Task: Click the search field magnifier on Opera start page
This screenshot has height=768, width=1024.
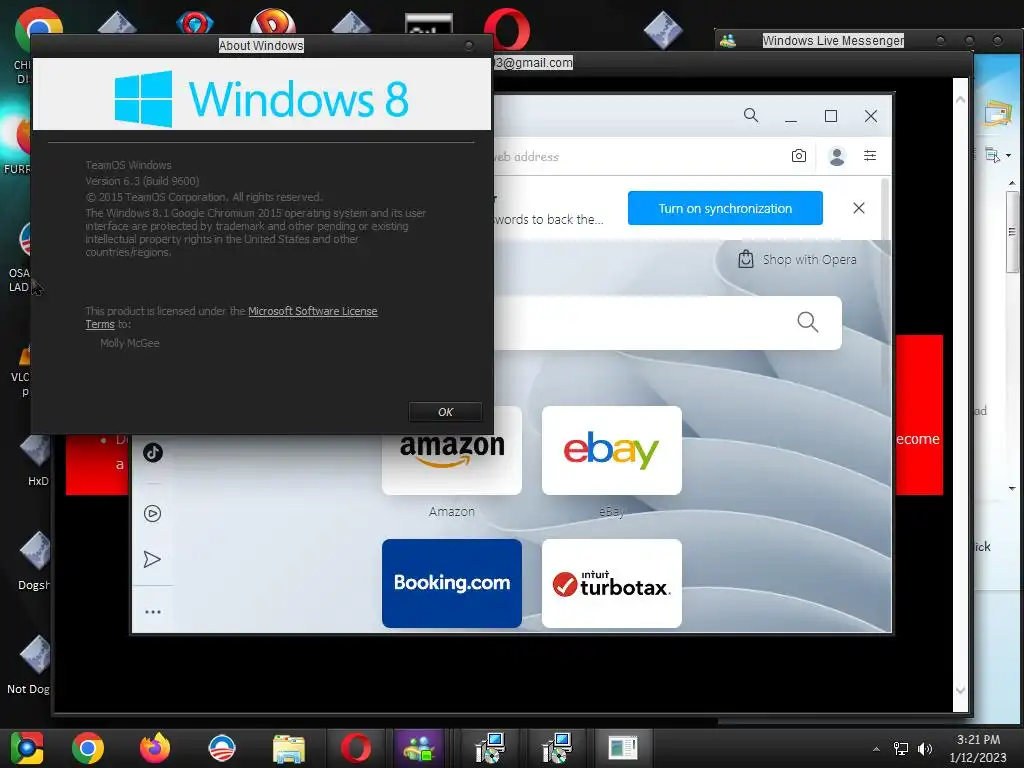Action: click(808, 322)
